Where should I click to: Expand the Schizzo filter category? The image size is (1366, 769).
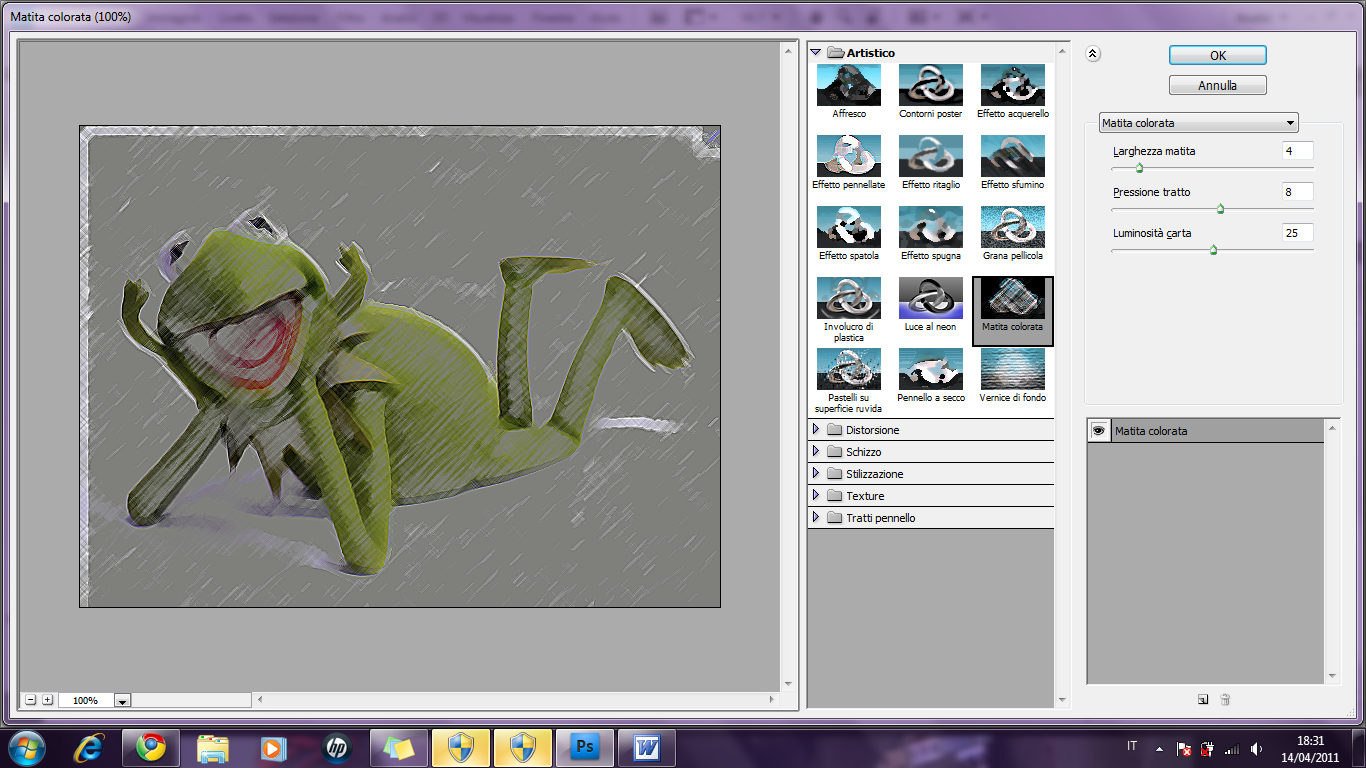pos(816,452)
